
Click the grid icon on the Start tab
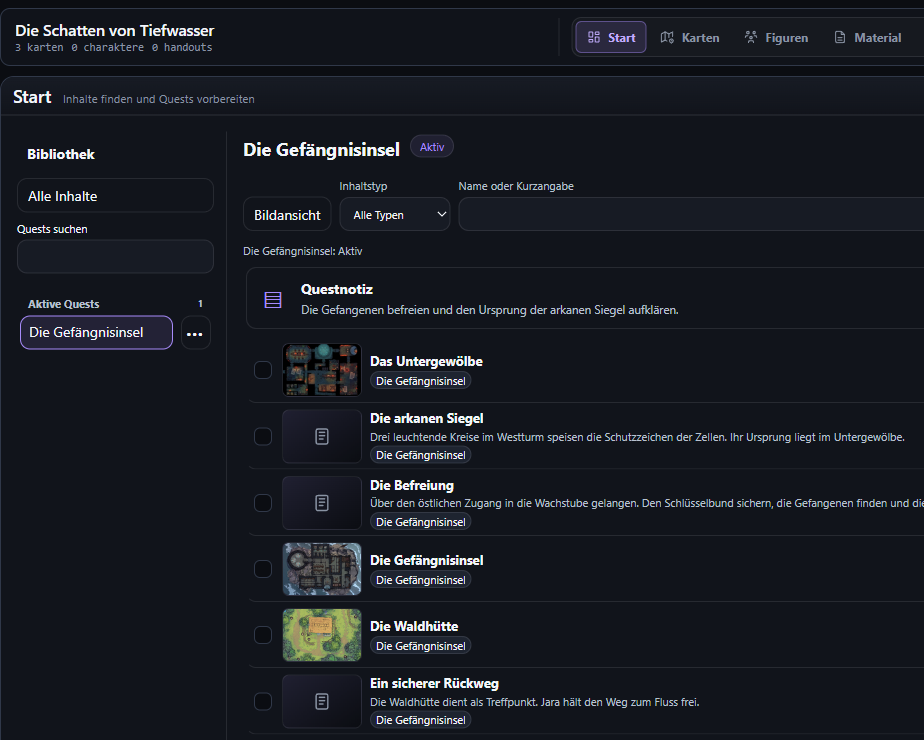click(593, 38)
